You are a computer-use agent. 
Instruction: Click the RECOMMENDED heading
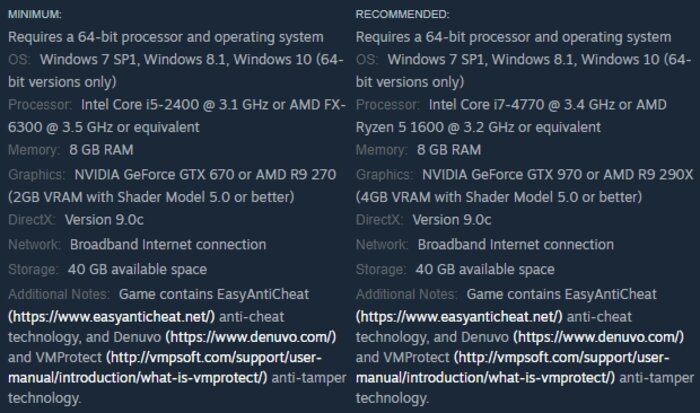click(x=403, y=14)
